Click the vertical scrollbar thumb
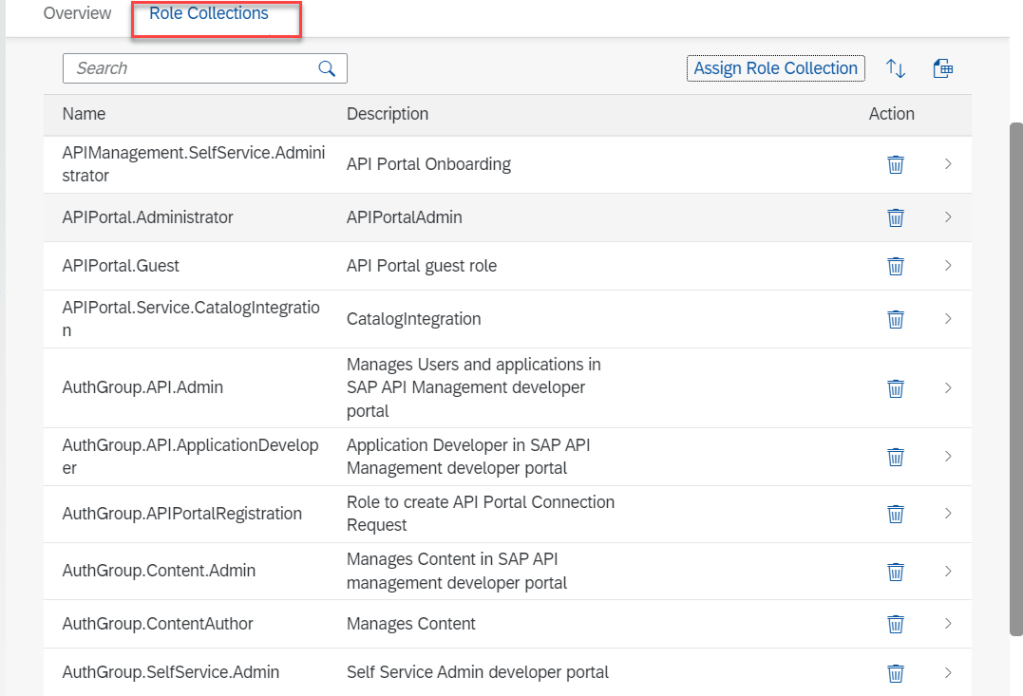Viewport: 1023px width, 696px height. pos(1015,378)
